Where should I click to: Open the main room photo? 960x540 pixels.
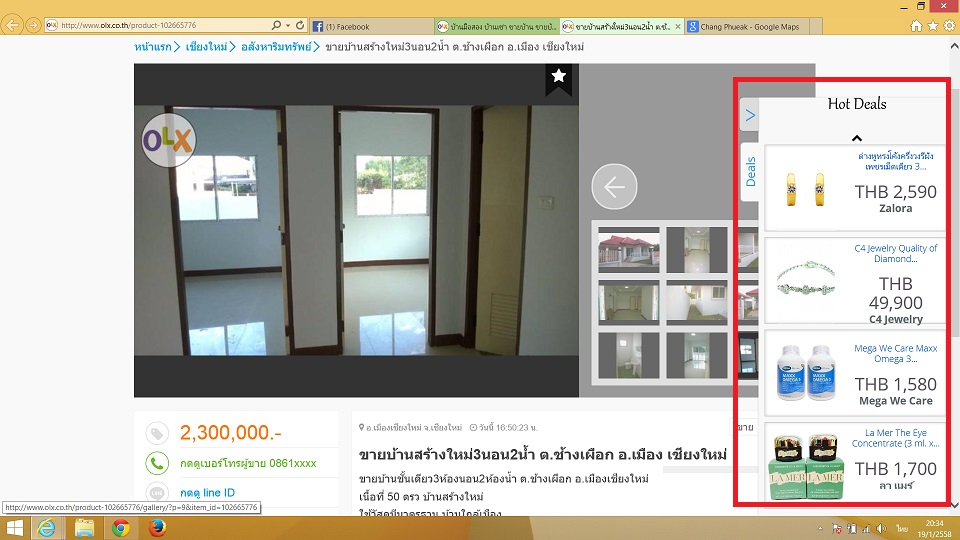point(356,230)
